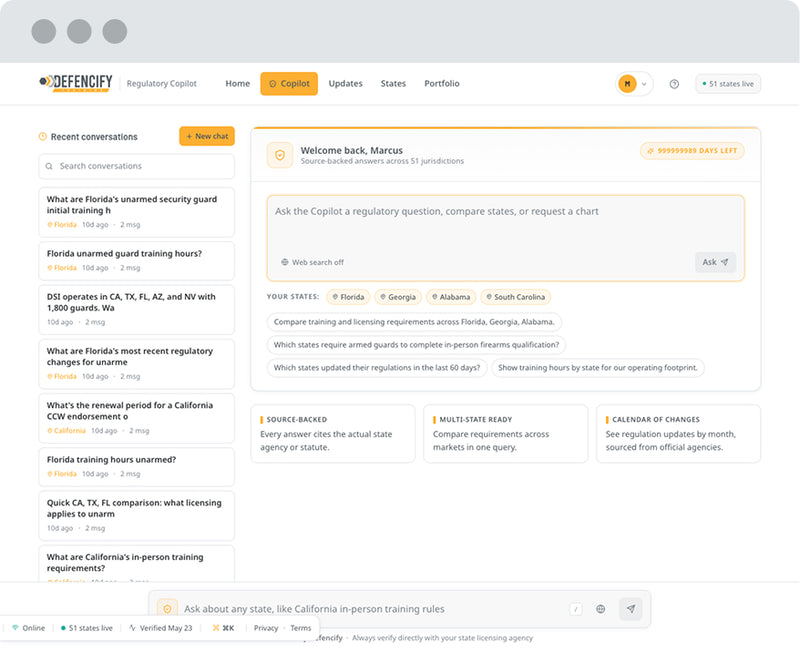Click 51 states live in status bar
Screen dimensions: 800x652
86,628
